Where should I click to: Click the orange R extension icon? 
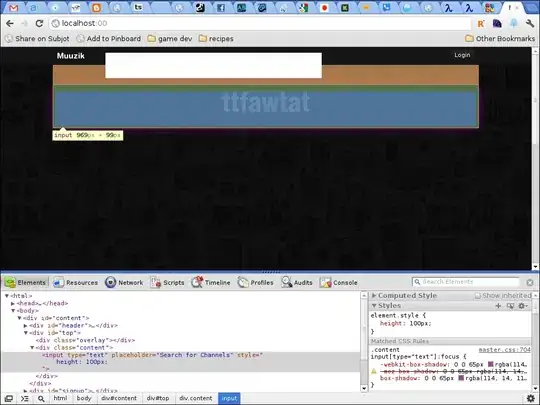coord(481,23)
